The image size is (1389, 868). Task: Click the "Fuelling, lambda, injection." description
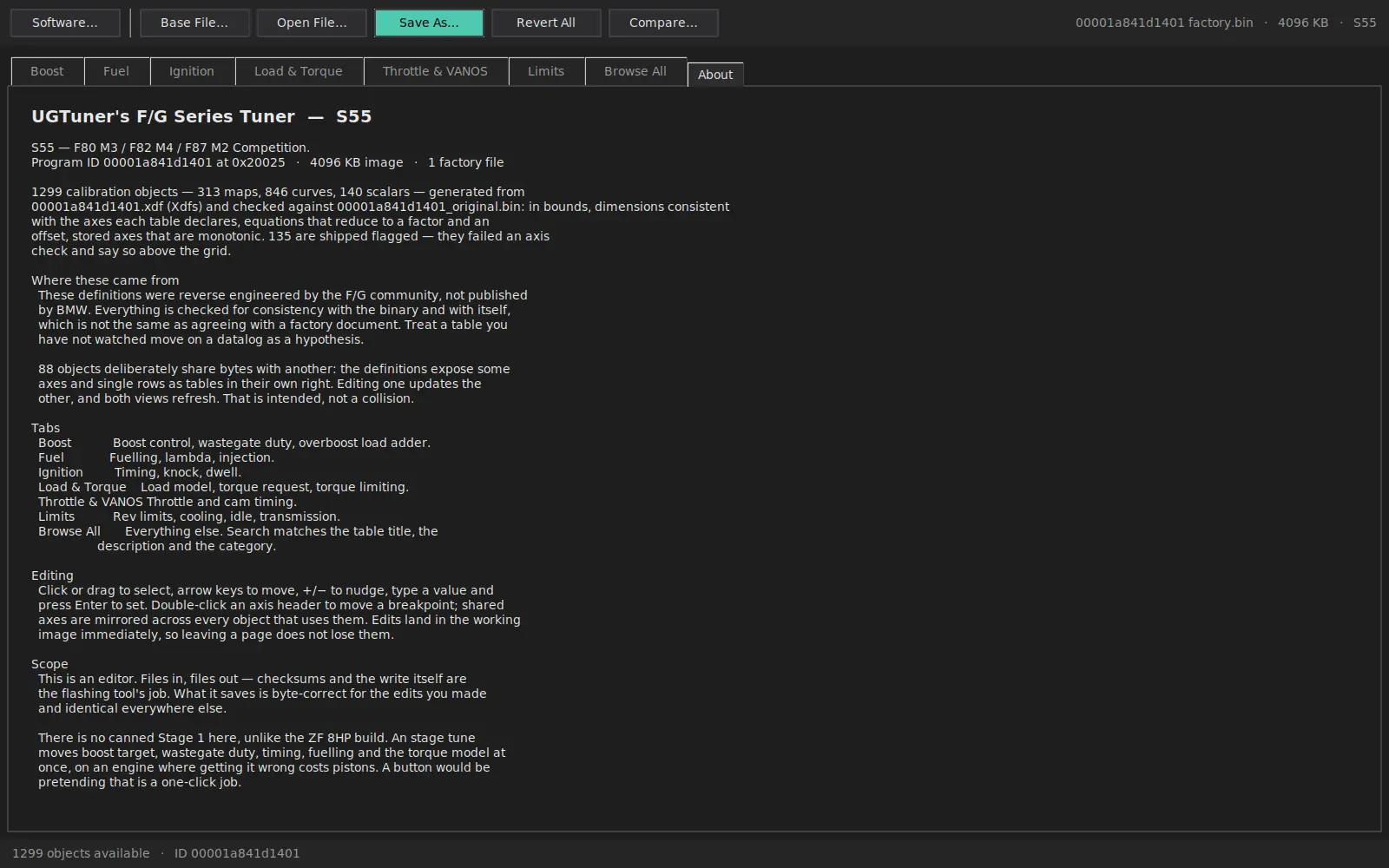pos(192,457)
